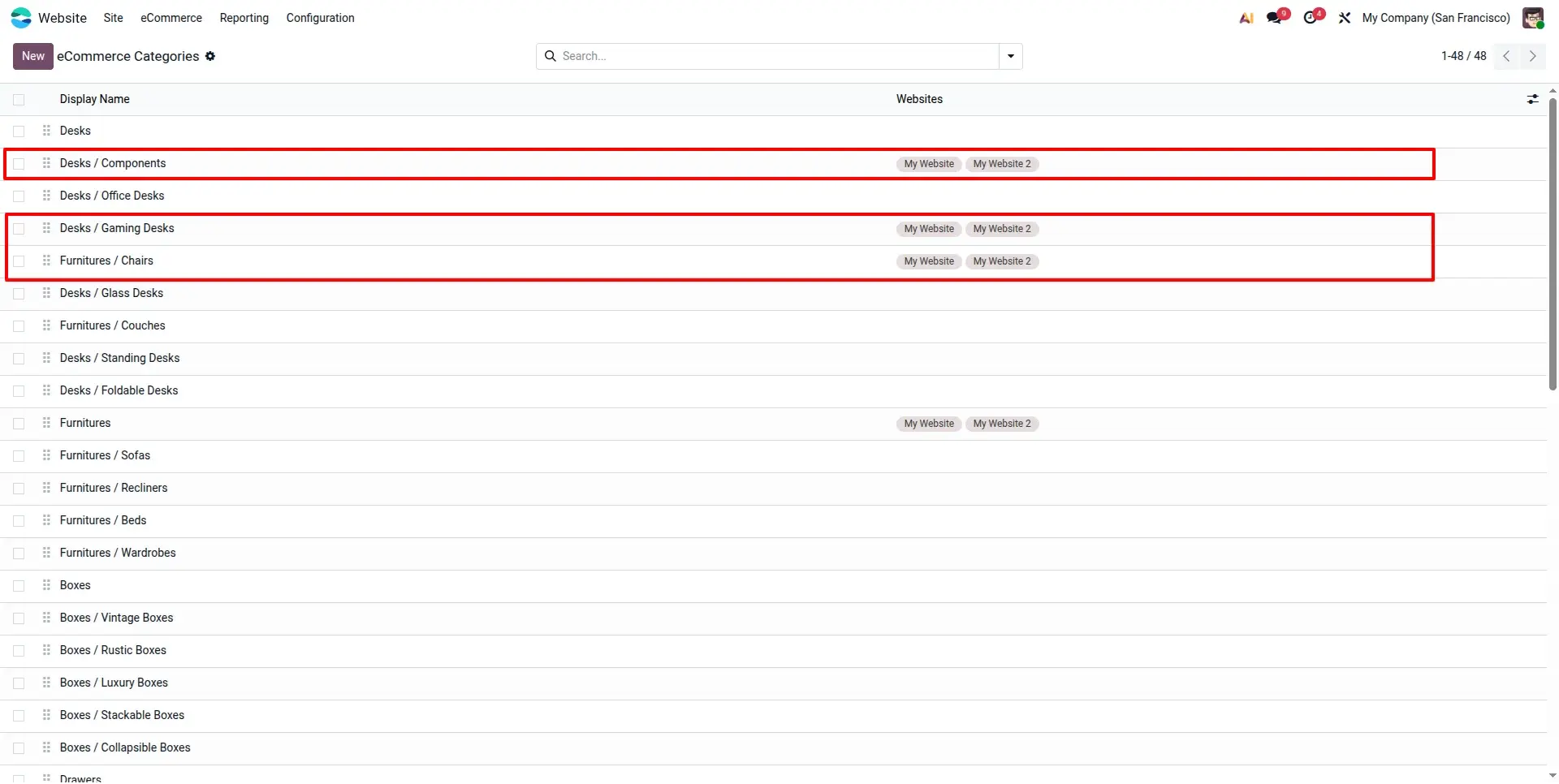This screenshot has width=1559, height=784.
Task: Grab drag handle of Furnitures / Chairs
Action: pyautogui.click(x=46, y=261)
